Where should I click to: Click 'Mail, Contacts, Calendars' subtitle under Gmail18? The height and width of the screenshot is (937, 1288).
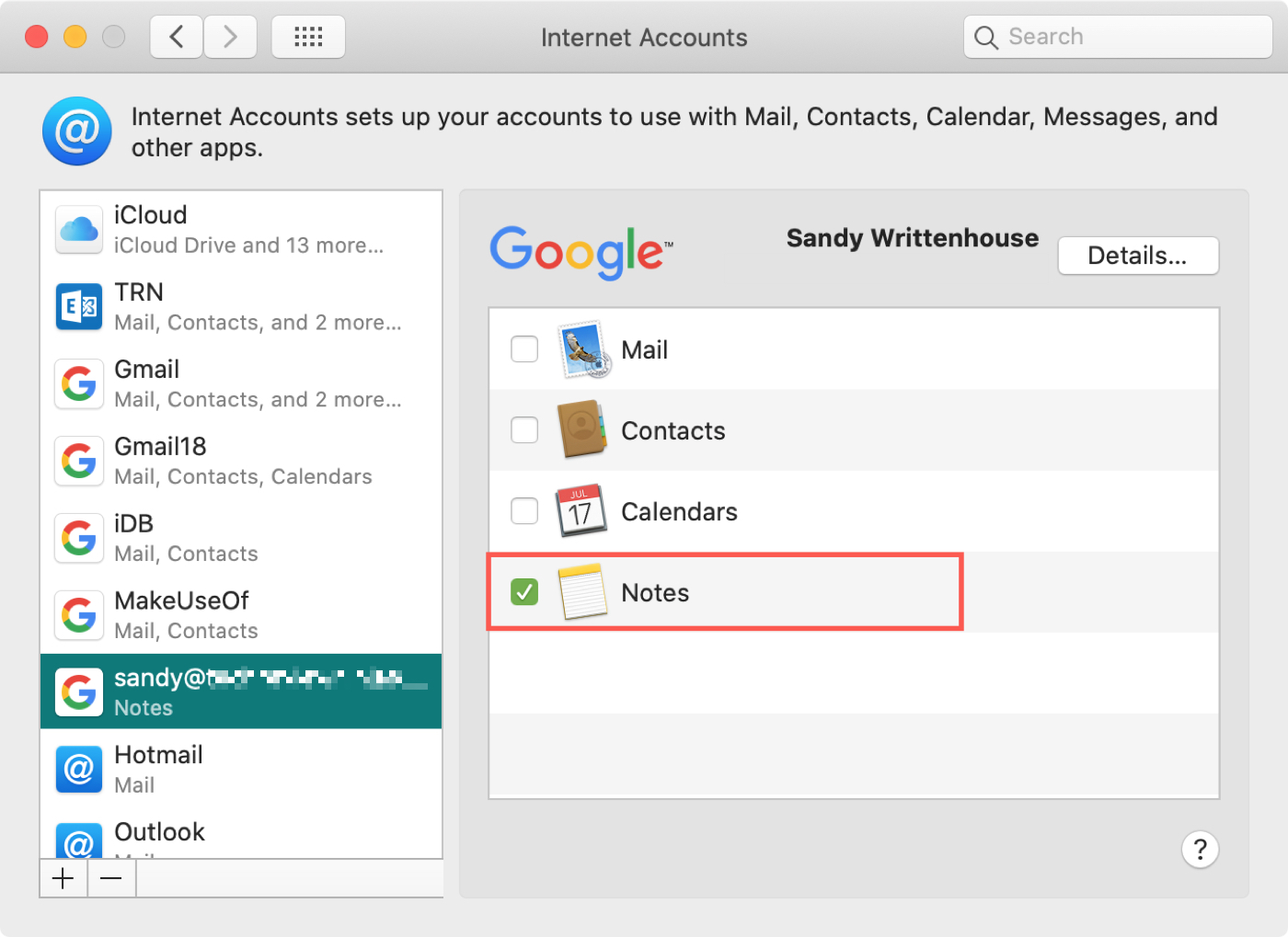(243, 476)
